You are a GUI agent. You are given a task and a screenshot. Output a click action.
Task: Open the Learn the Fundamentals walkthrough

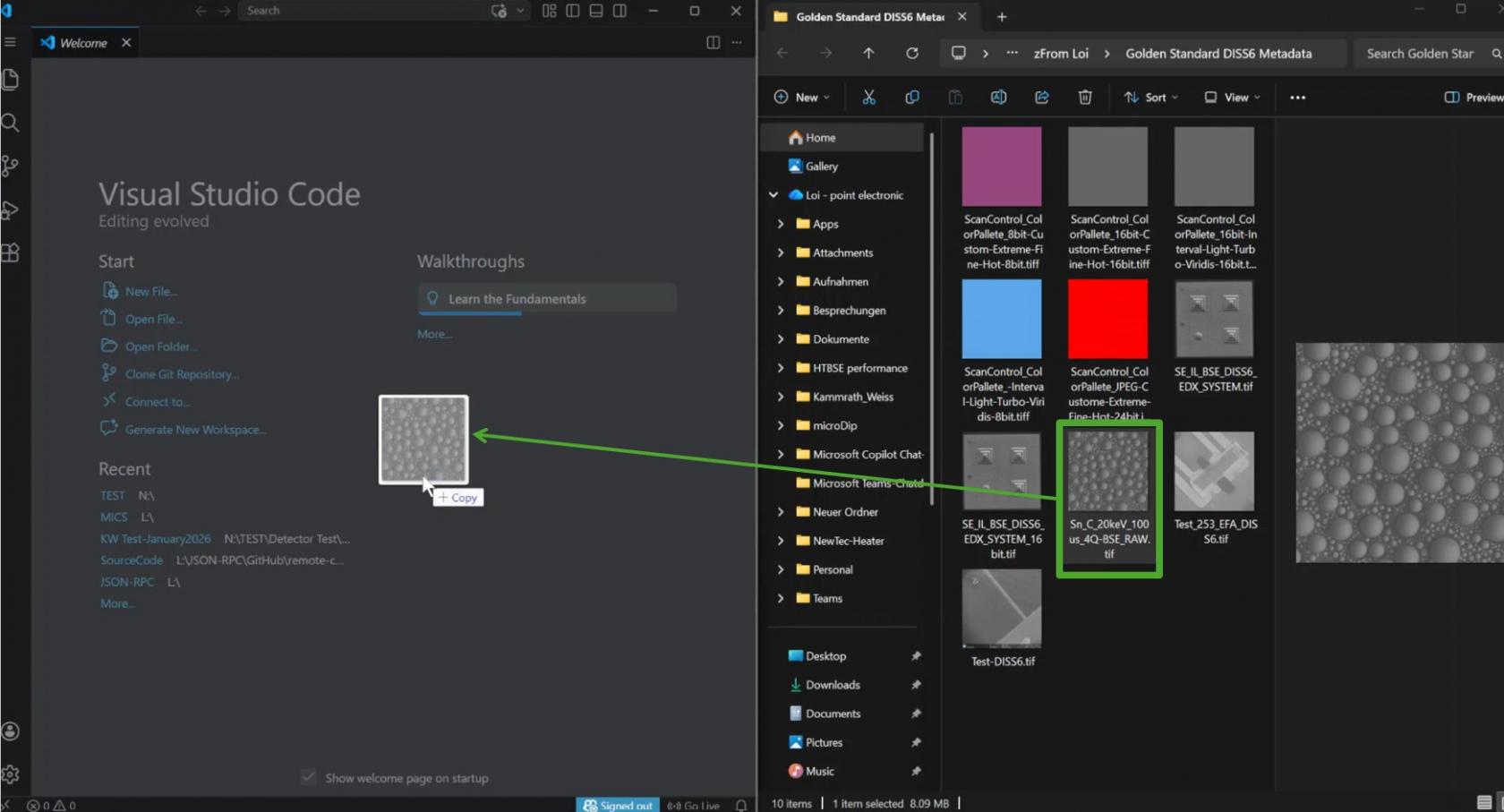coord(547,299)
